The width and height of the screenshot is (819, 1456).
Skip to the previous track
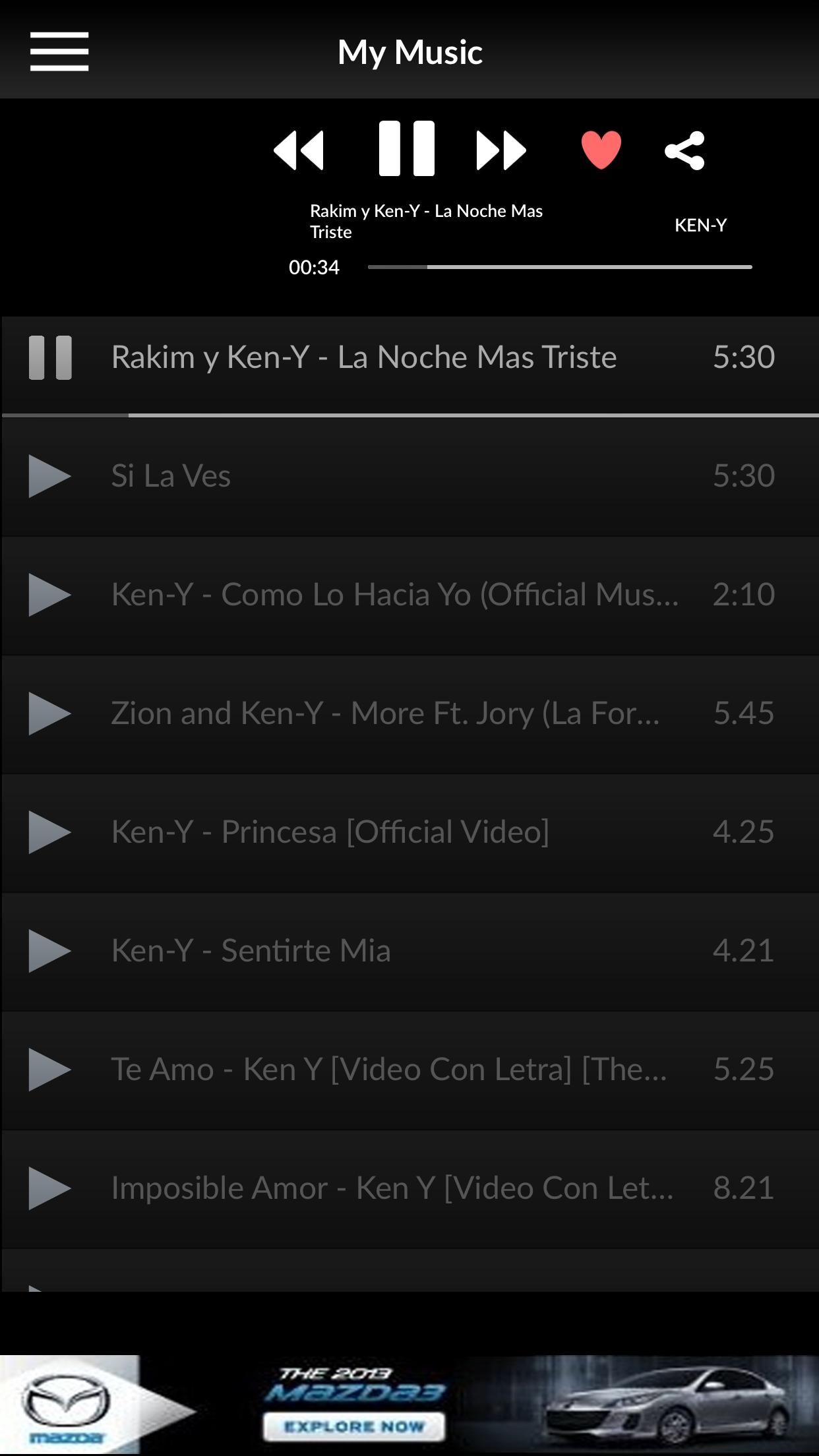click(299, 150)
